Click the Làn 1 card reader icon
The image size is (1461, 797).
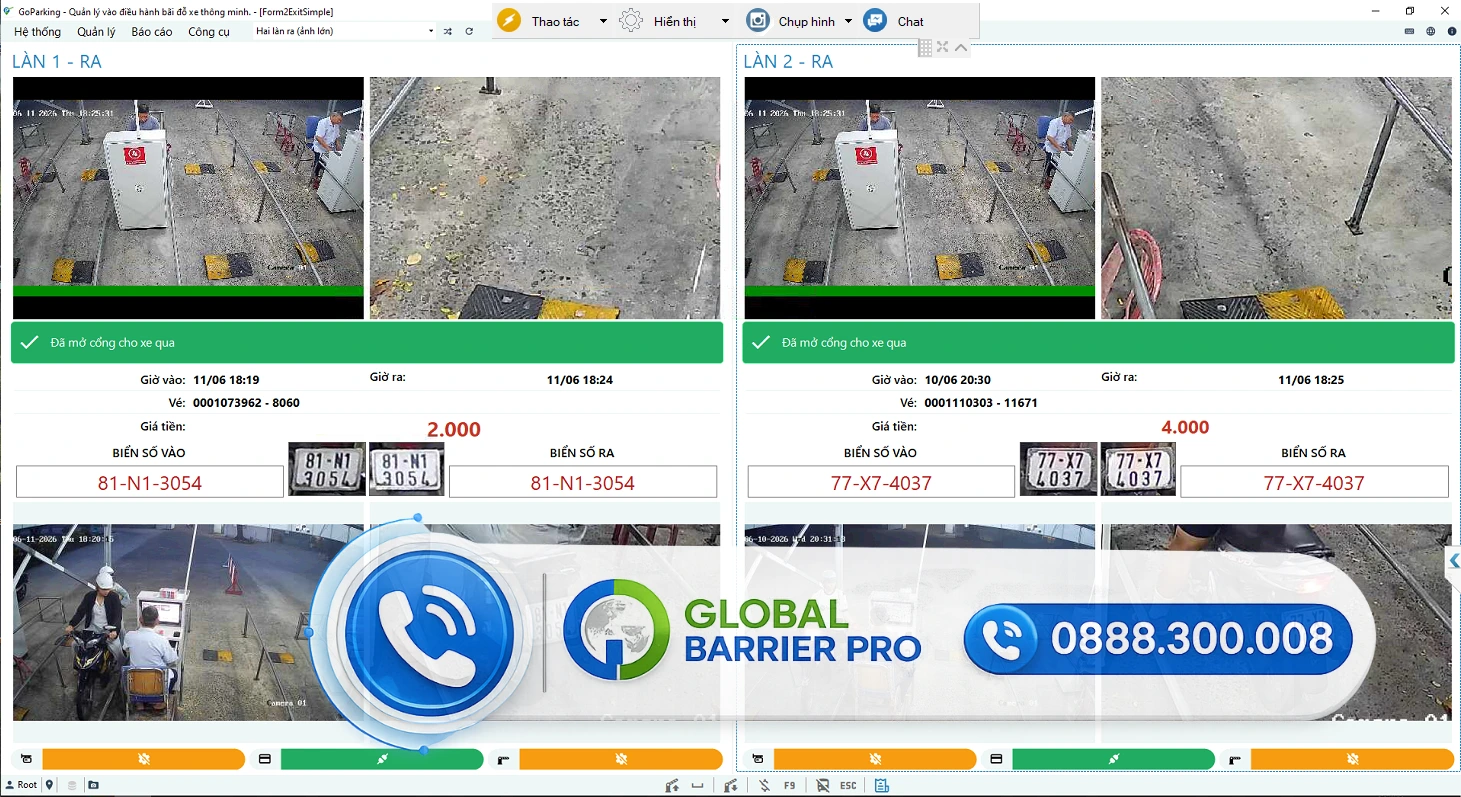[x=265, y=760]
